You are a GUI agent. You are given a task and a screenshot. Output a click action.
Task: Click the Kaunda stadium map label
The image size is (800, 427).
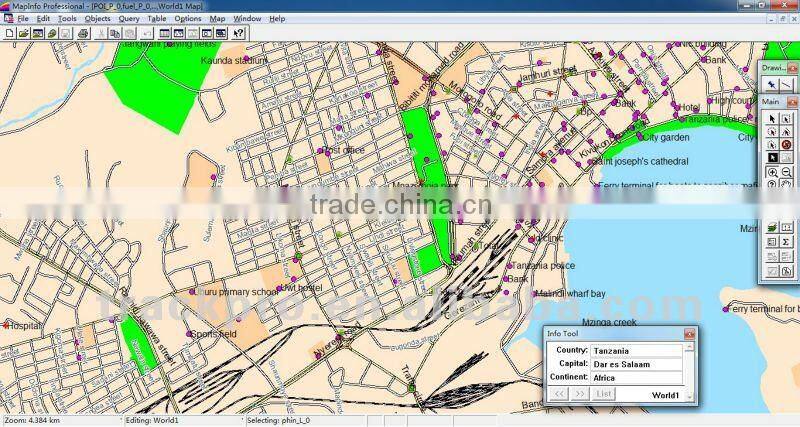pyautogui.click(x=233, y=61)
